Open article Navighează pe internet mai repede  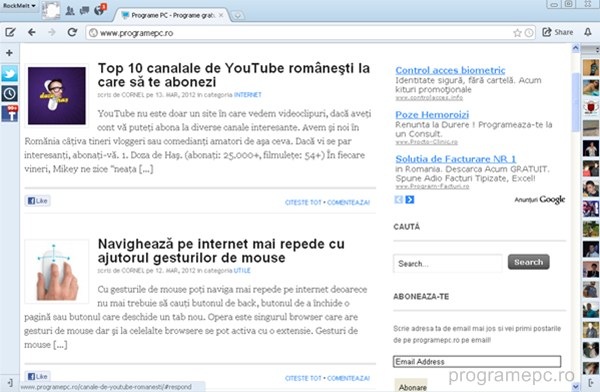click(x=221, y=251)
